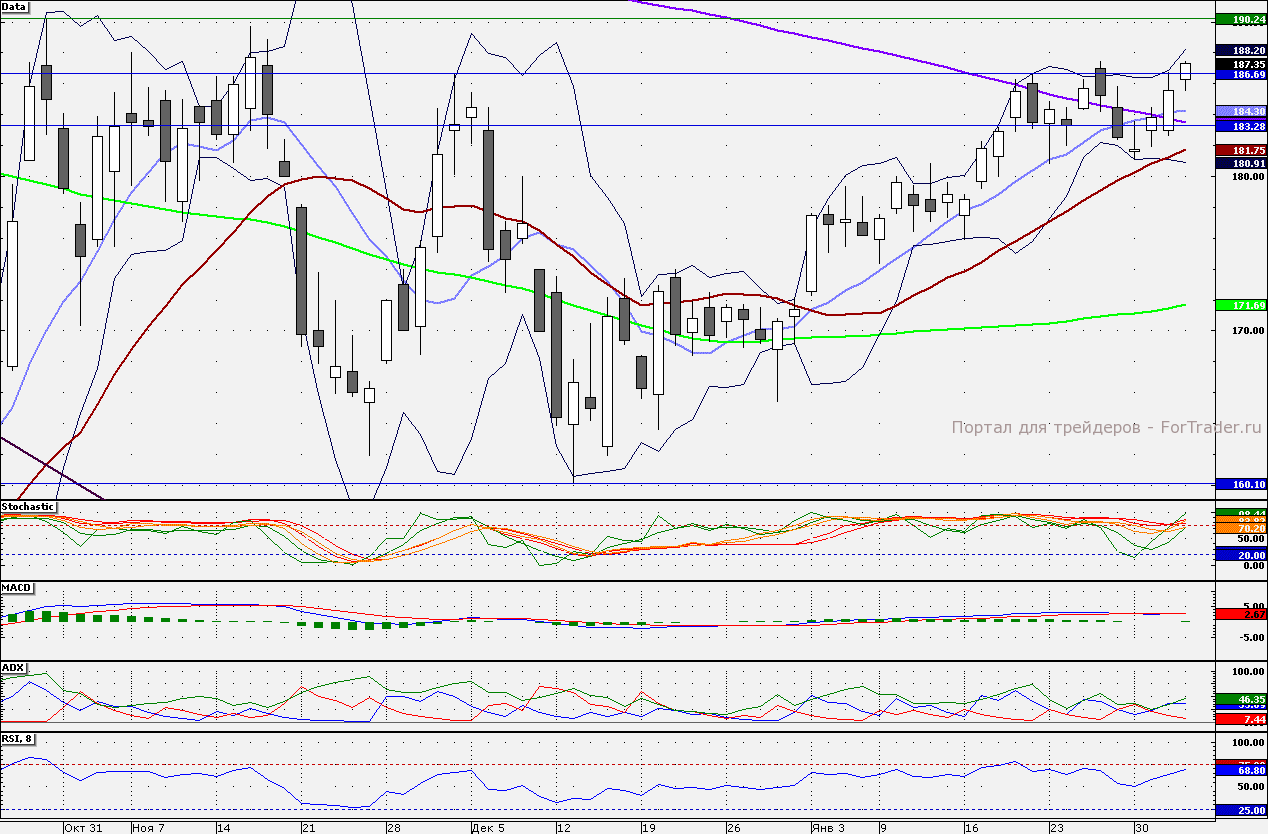Click the blue 160.10 price level tag
This screenshot has height=834, width=1268.
tap(1240, 484)
